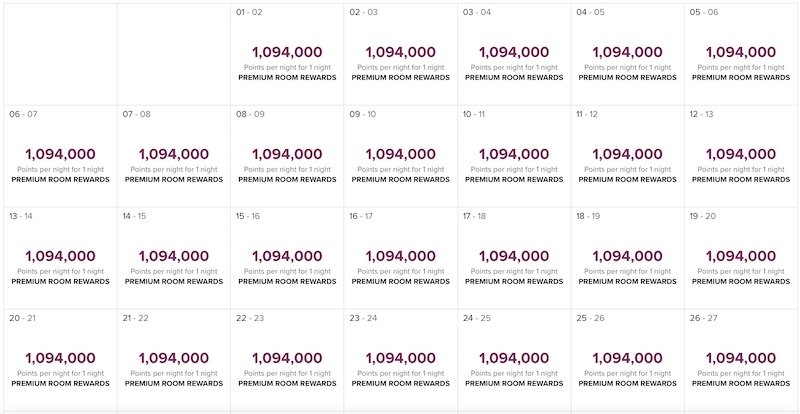Image resolution: width=800 pixels, height=414 pixels.
Task: Click the 16 - 17 points price
Action: pyautogui.click(x=401, y=256)
